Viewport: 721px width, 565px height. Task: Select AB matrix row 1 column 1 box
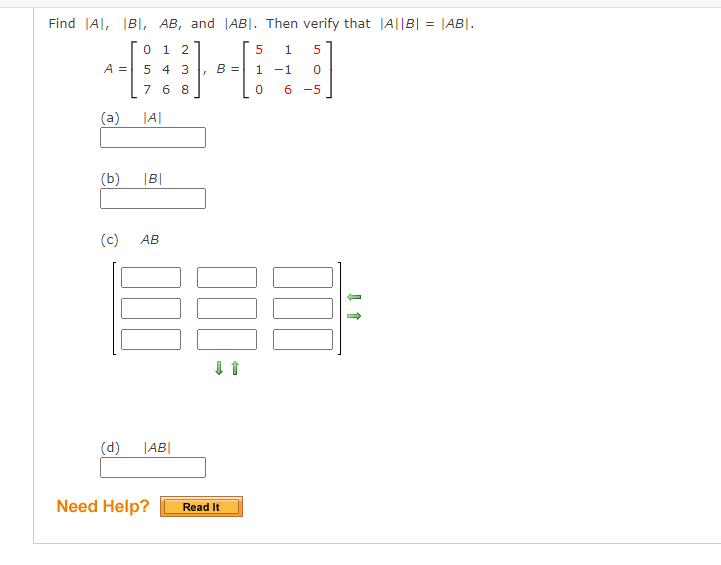151,278
